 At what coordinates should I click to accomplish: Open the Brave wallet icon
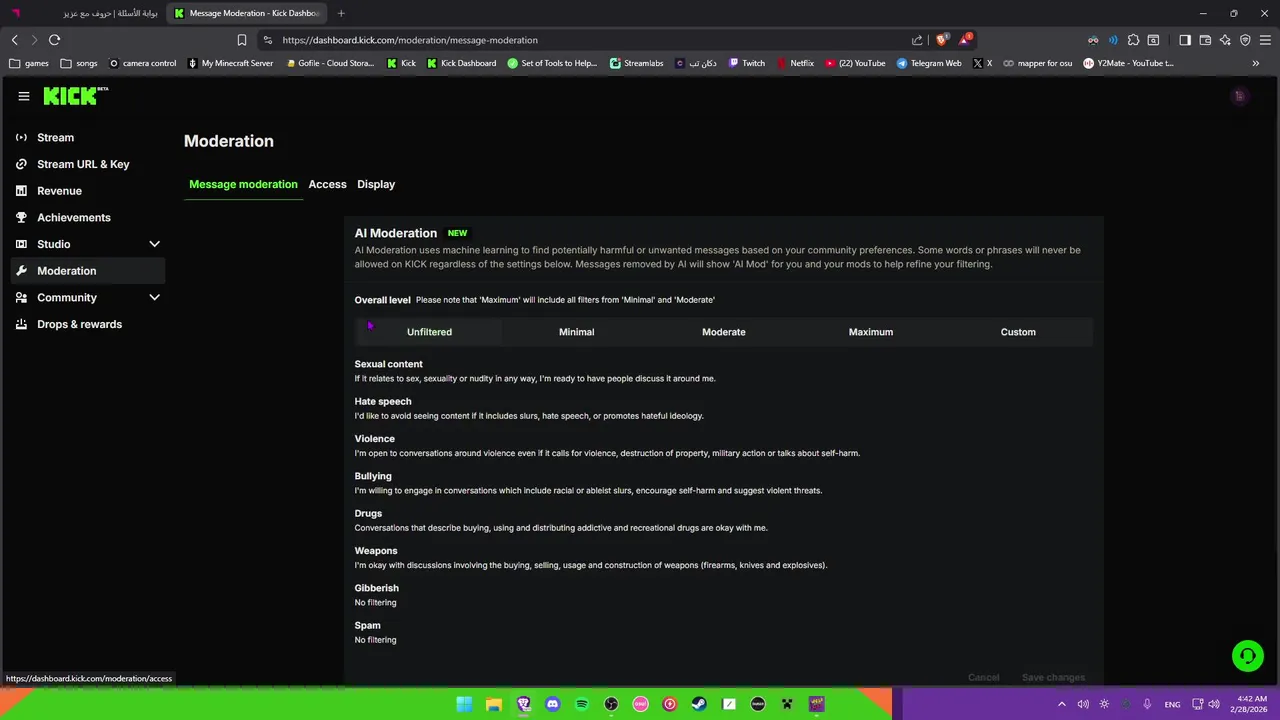(1205, 40)
